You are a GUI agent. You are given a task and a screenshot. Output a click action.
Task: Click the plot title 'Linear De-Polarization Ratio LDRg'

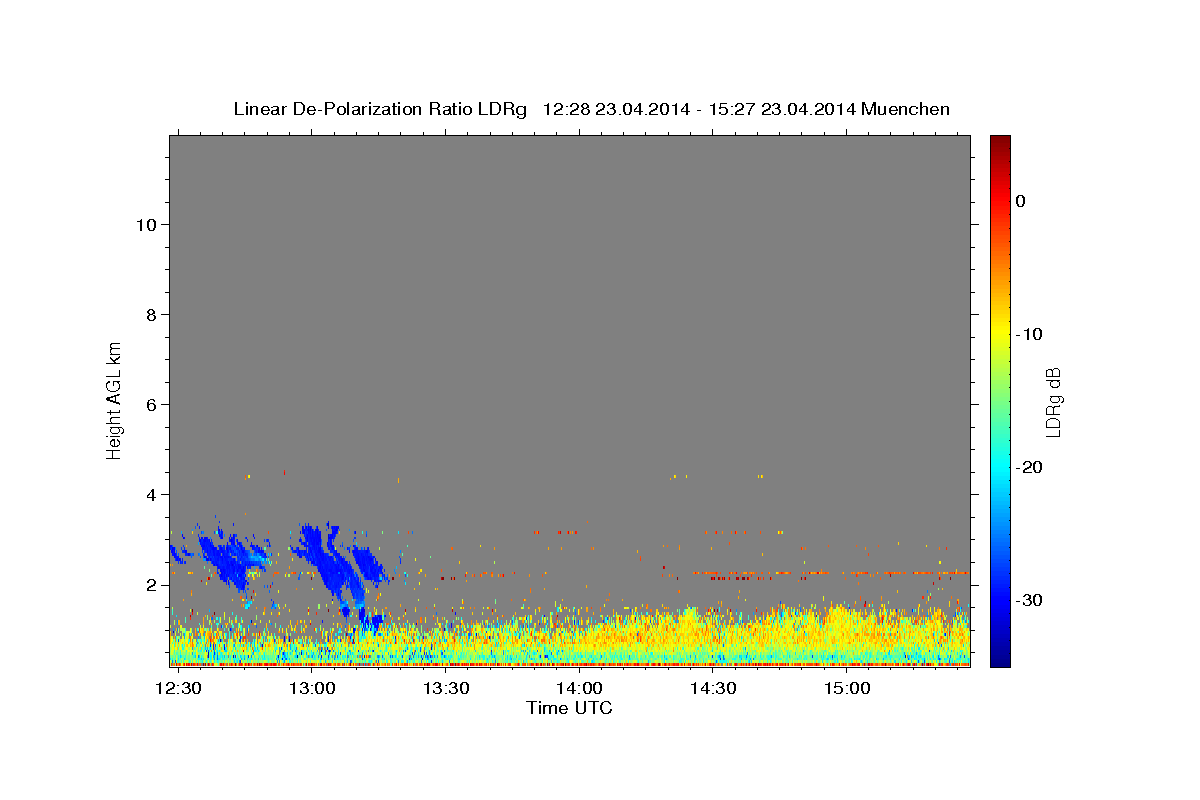379,109
